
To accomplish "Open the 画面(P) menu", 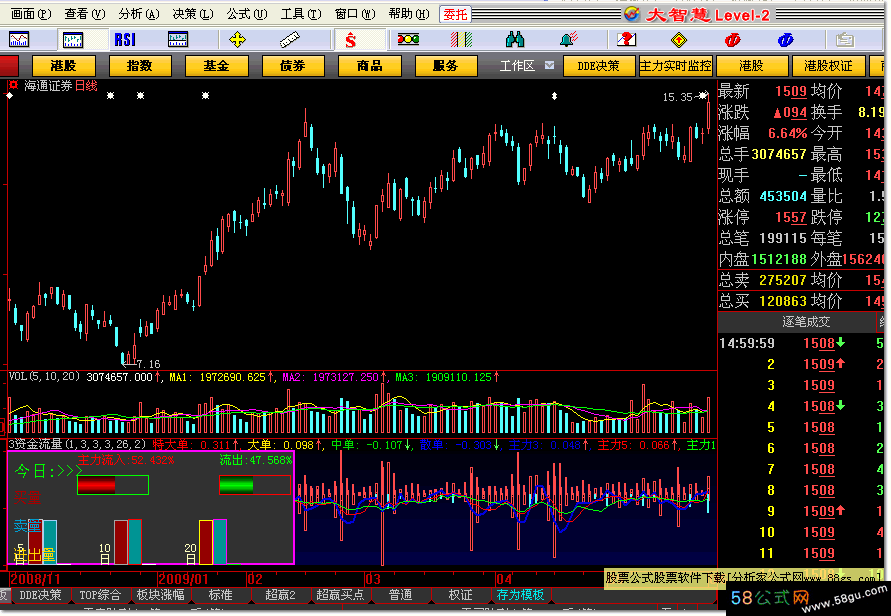I will [30, 14].
